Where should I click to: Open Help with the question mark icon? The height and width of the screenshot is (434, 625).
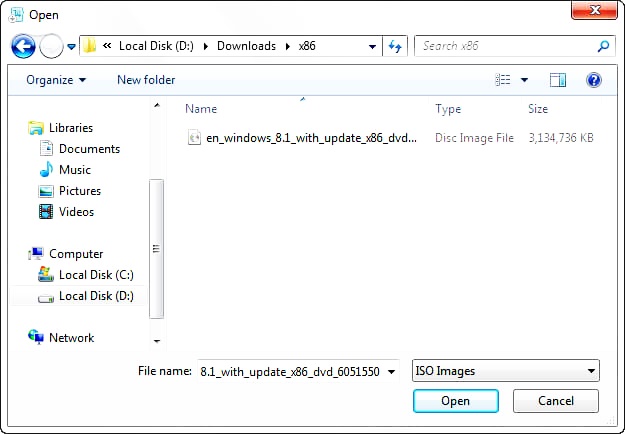tap(594, 80)
